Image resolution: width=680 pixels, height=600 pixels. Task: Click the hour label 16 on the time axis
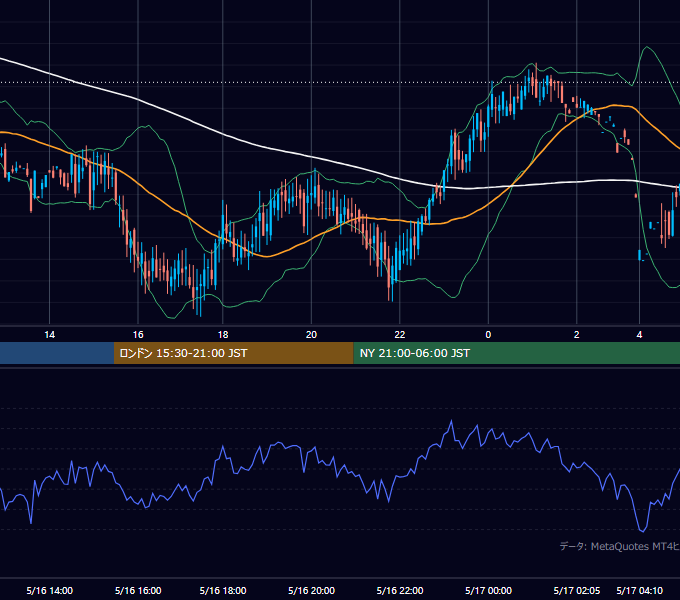click(x=138, y=335)
